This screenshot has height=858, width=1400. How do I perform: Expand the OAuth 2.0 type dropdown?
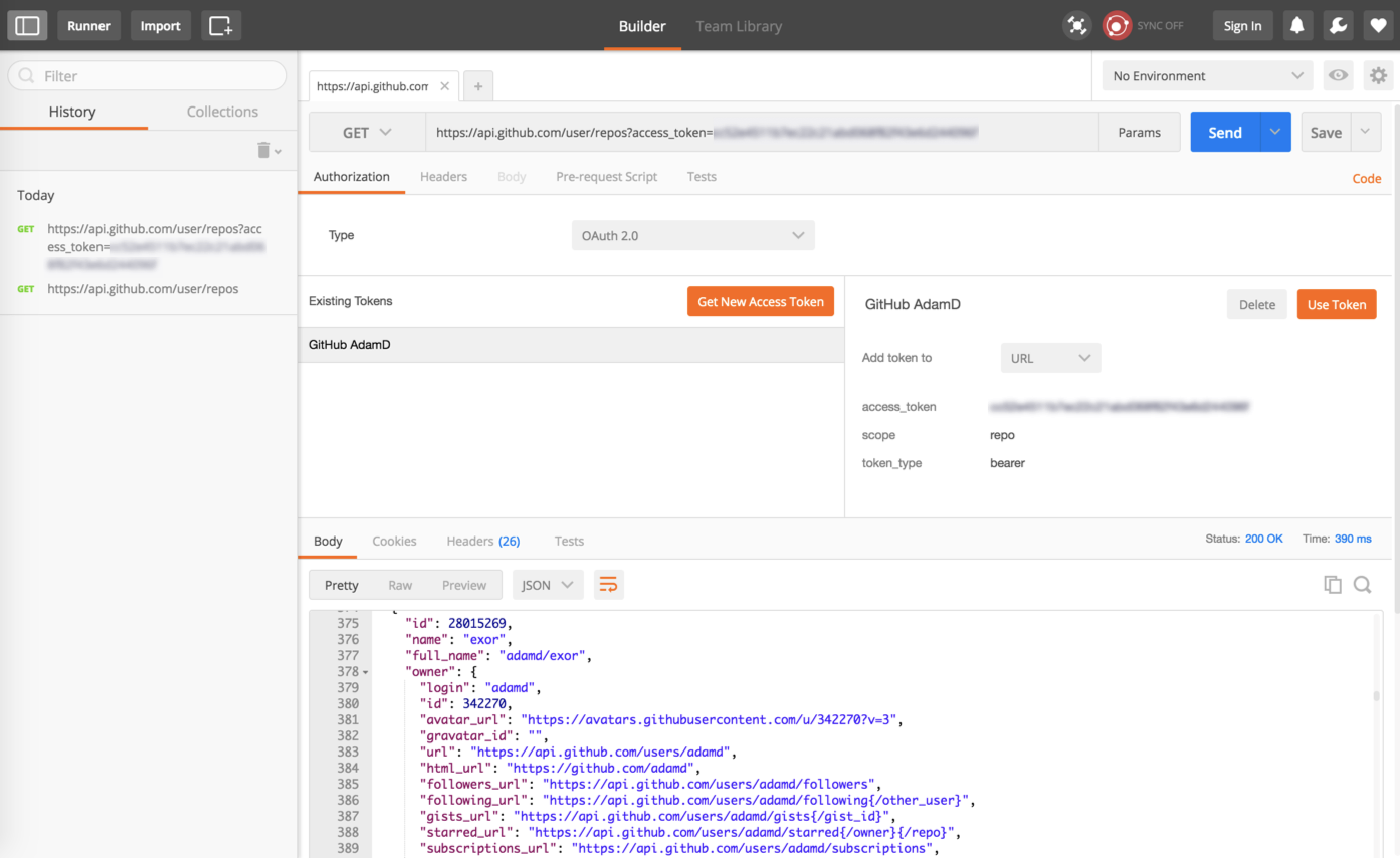692,236
